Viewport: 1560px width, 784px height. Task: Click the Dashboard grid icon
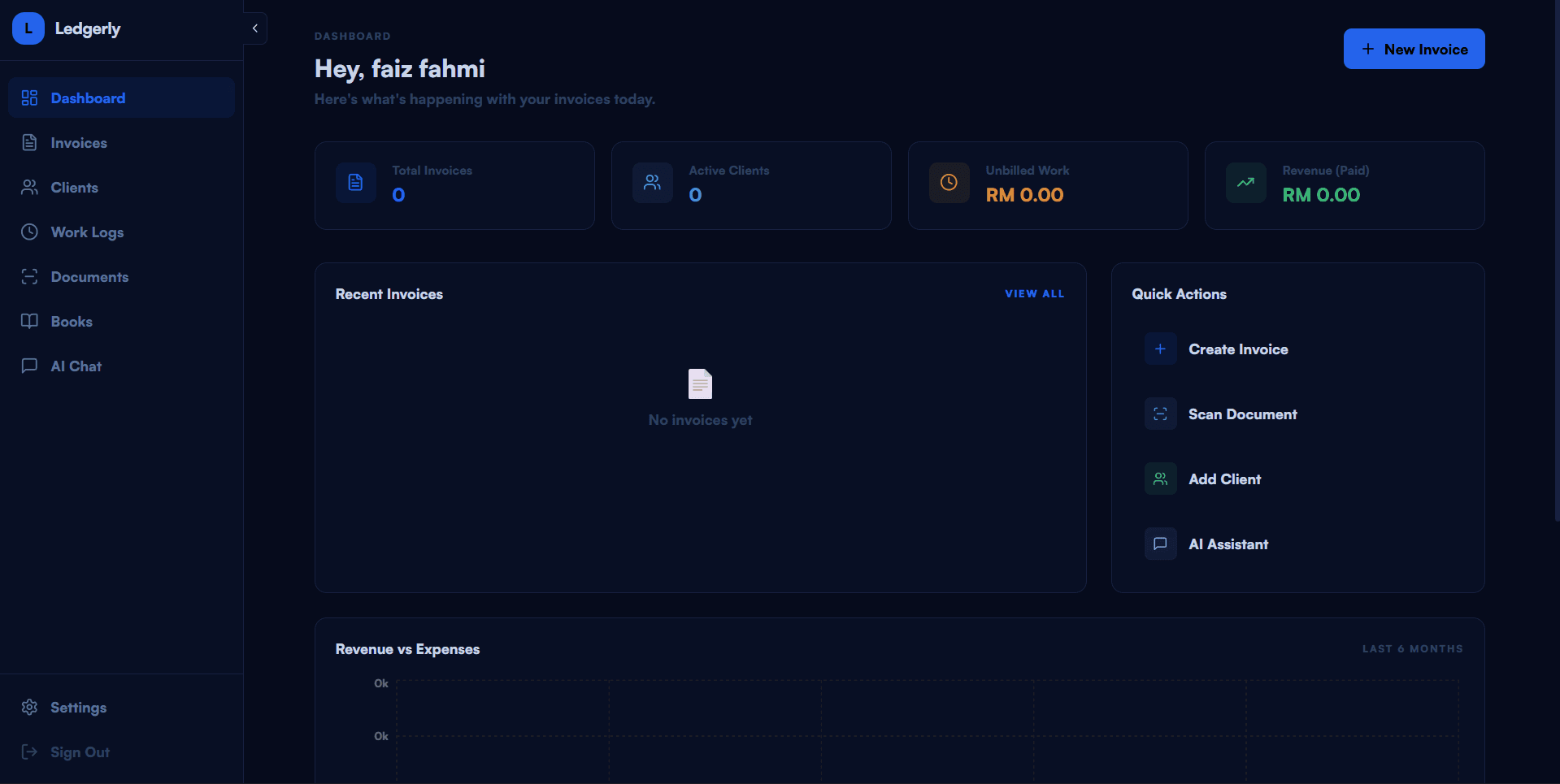[29, 97]
